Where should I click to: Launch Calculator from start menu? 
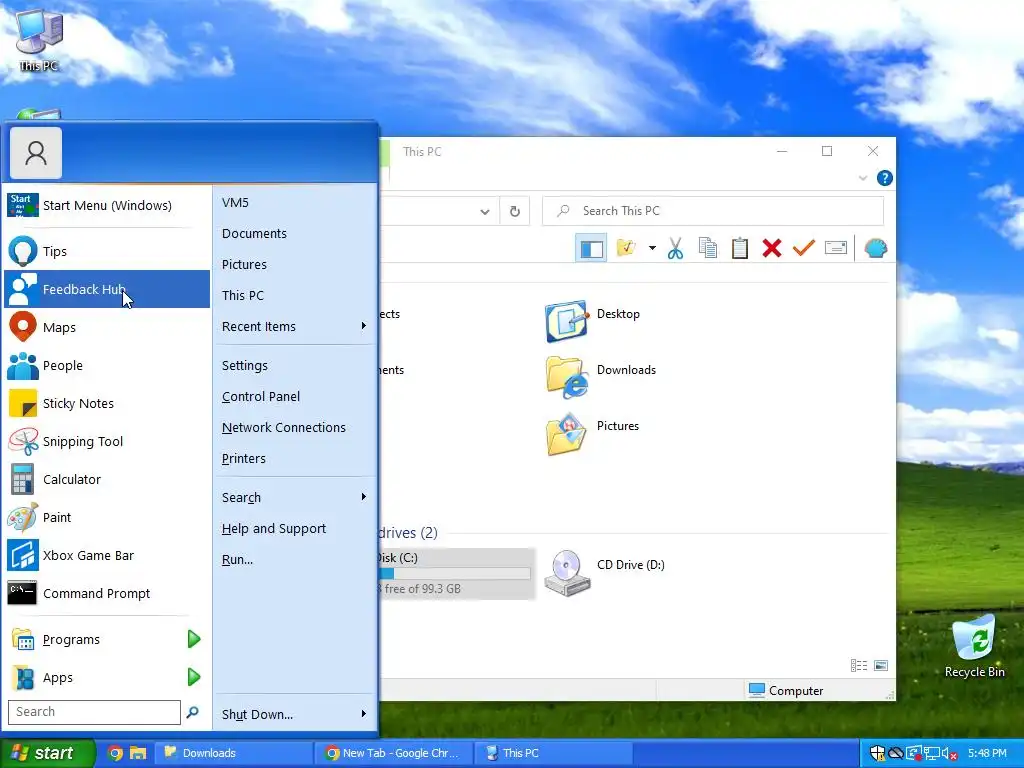[x=107, y=479]
